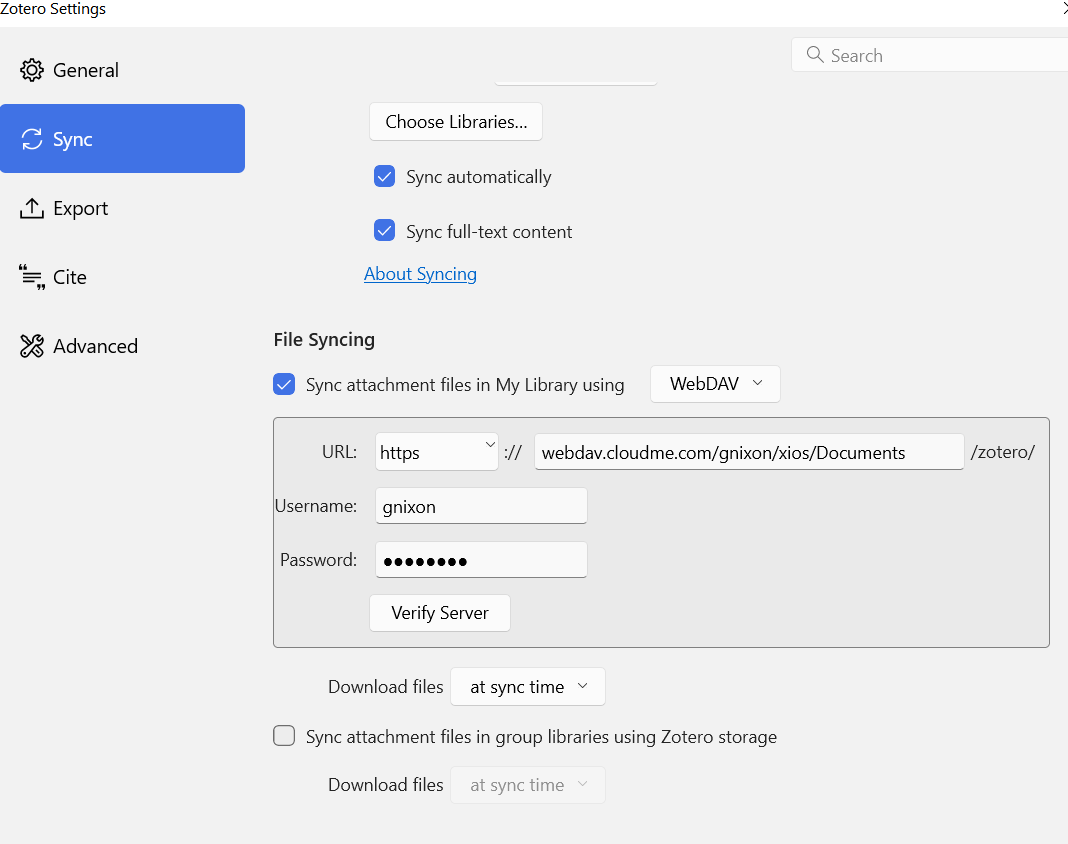Screen dimensions: 1068x844
Task: Open the WebDAV storage method dropdown
Action: [715, 384]
